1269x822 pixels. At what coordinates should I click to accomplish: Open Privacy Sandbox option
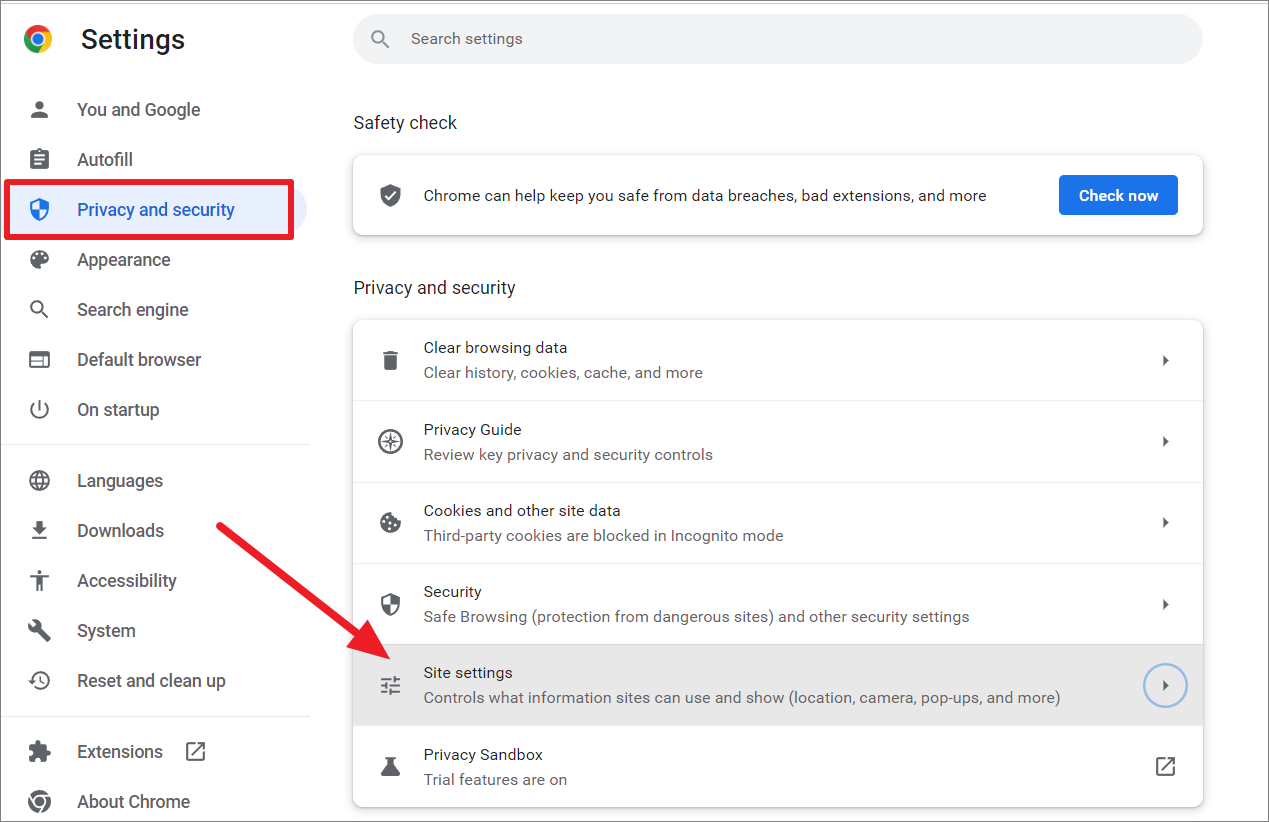(x=778, y=766)
